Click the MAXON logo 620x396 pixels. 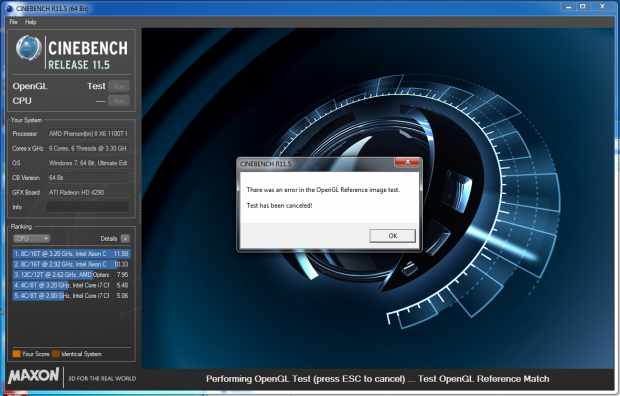[x=34, y=375]
